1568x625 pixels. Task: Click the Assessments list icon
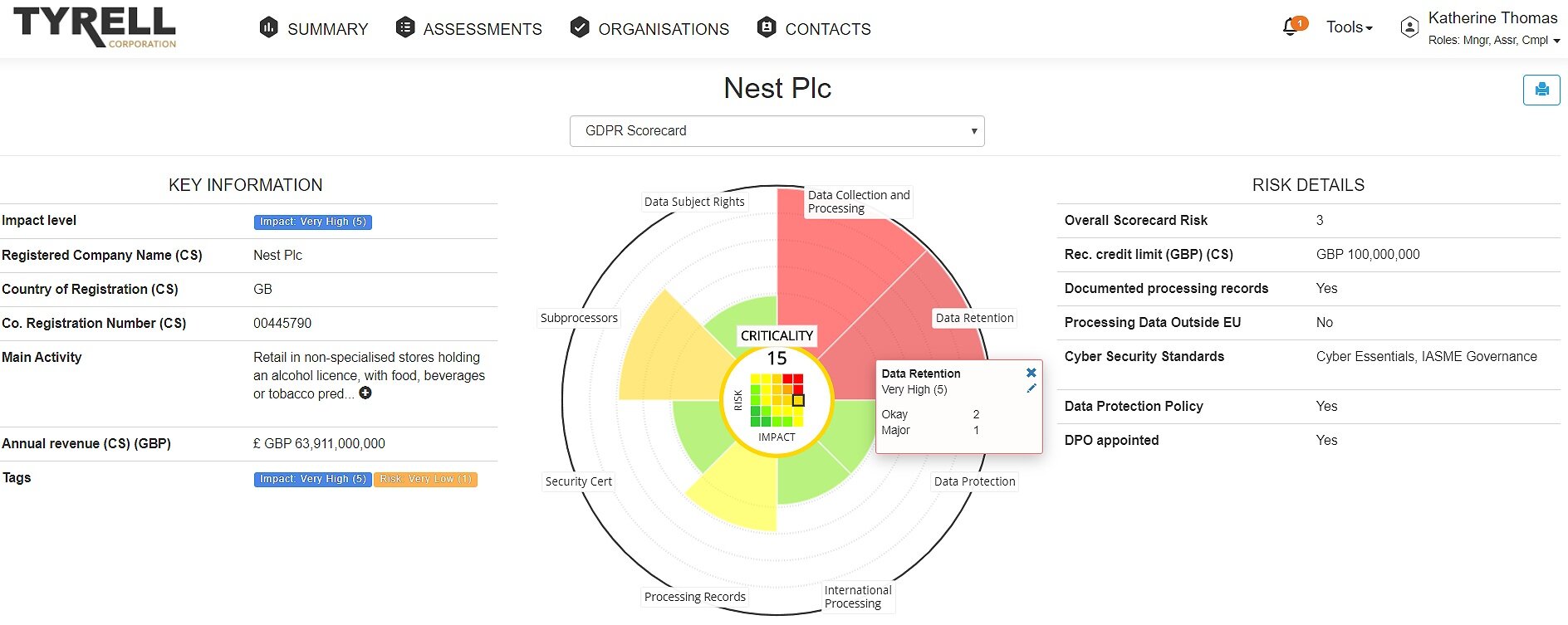pyautogui.click(x=404, y=27)
